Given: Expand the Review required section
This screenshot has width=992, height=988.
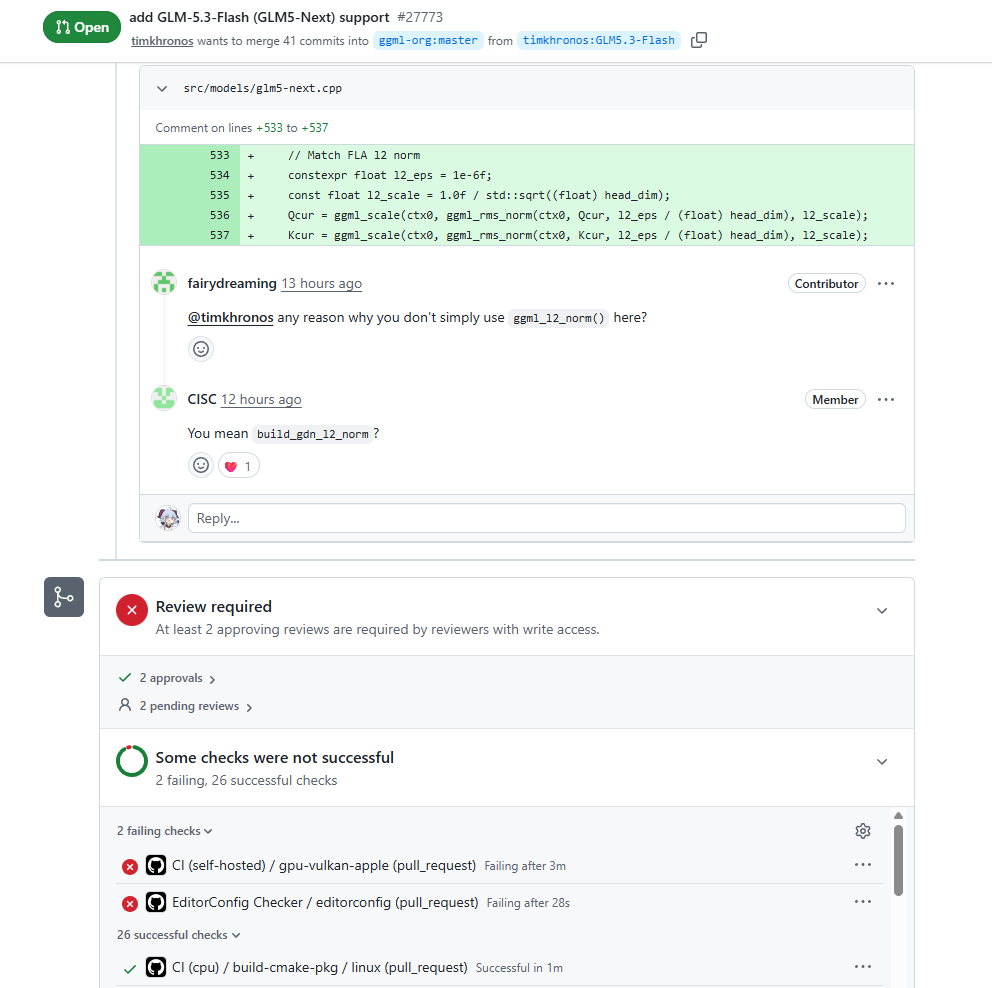Looking at the screenshot, I should click(881, 611).
